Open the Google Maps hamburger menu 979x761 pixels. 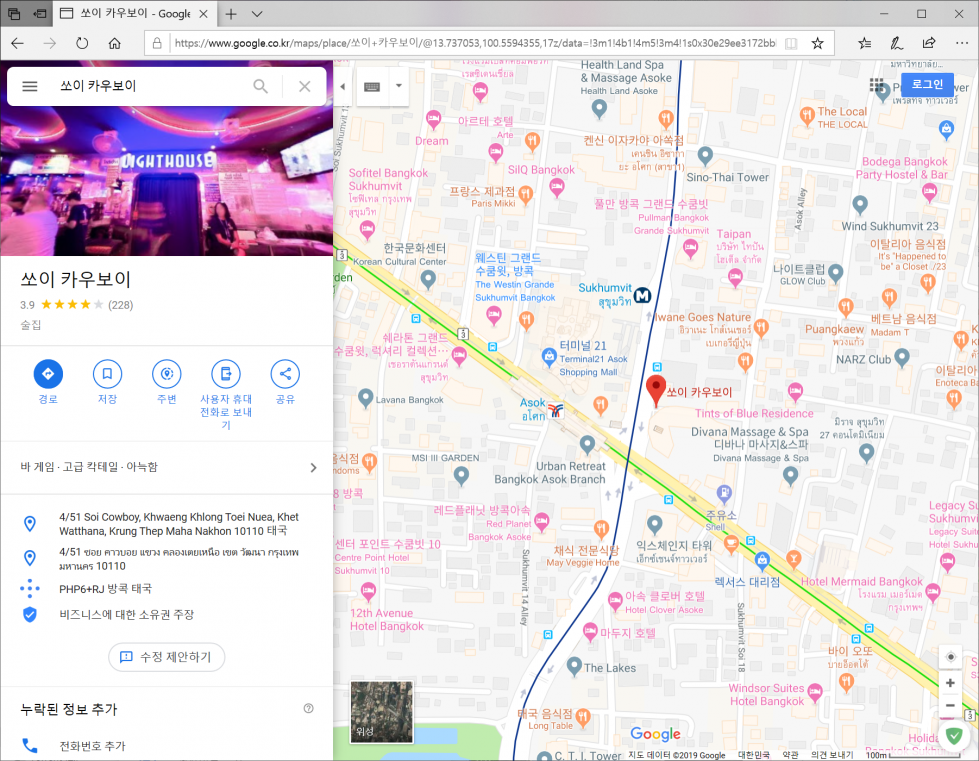tap(30, 86)
